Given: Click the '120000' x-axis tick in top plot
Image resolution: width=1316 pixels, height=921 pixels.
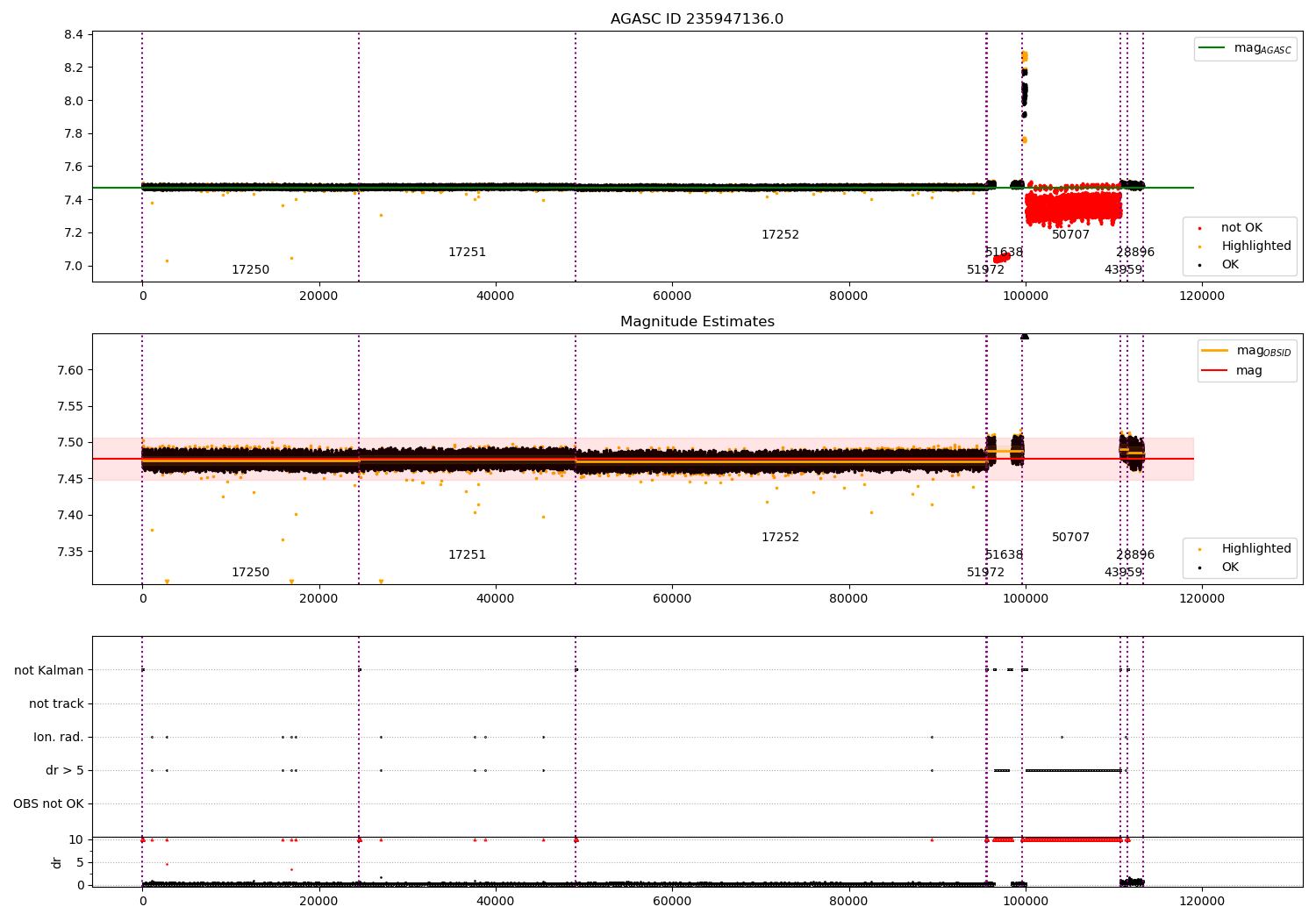Looking at the screenshot, I should 1201,296.
